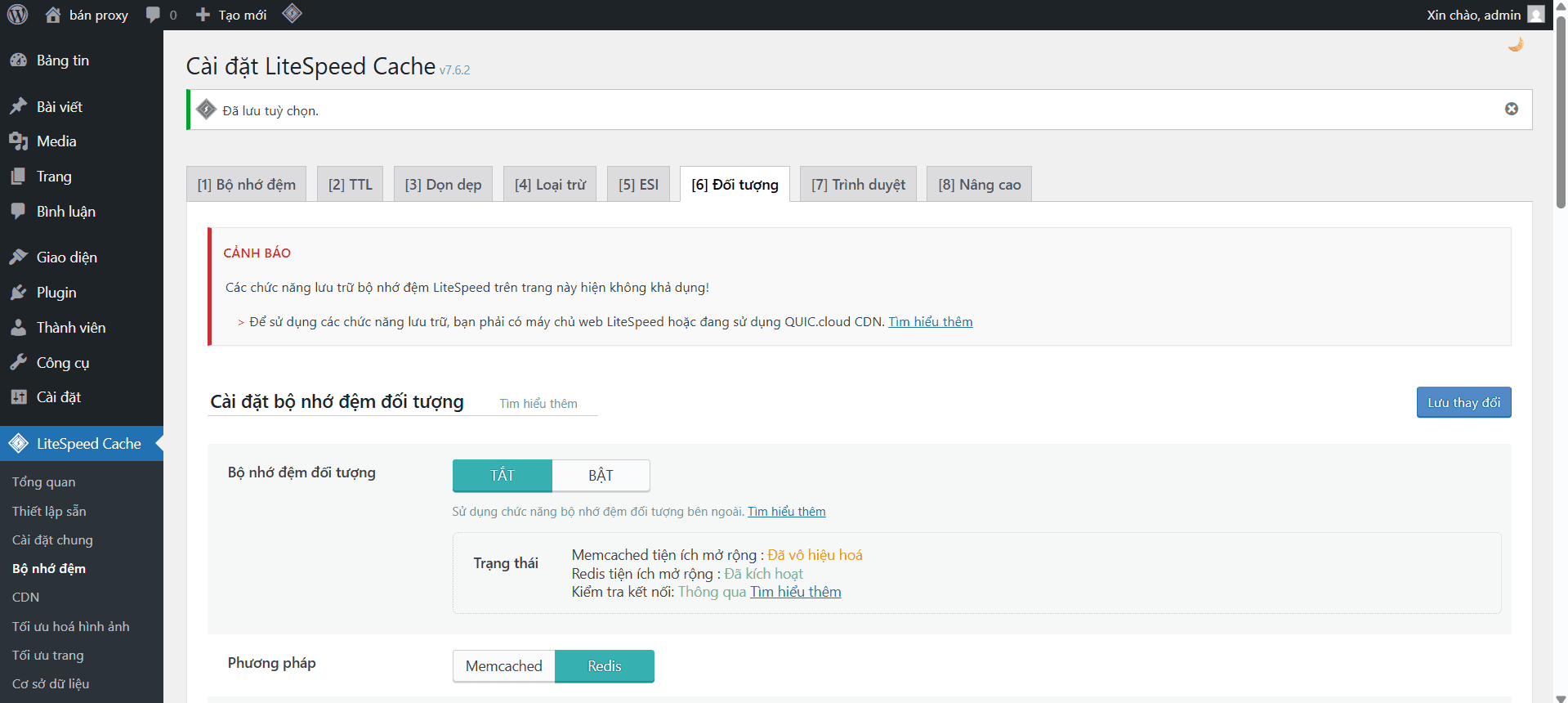Set object cache to TẮT
This screenshot has height=703, width=1568.
[502, 476]
